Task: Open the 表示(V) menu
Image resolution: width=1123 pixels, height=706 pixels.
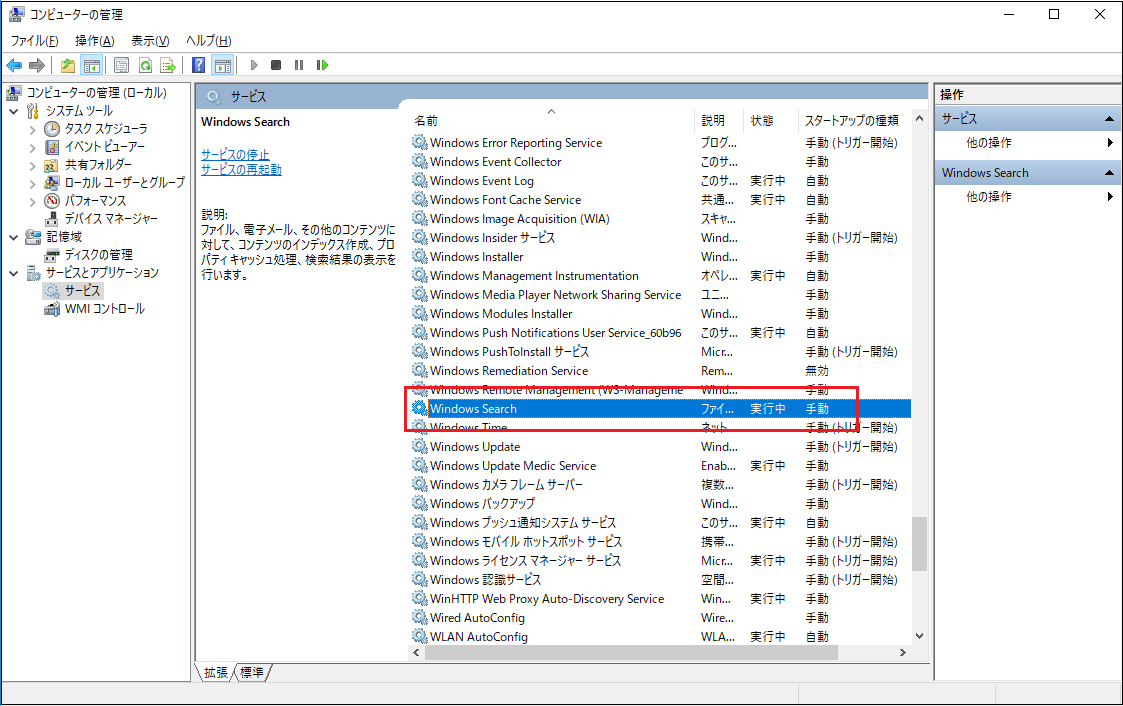Action: (150, 41)
